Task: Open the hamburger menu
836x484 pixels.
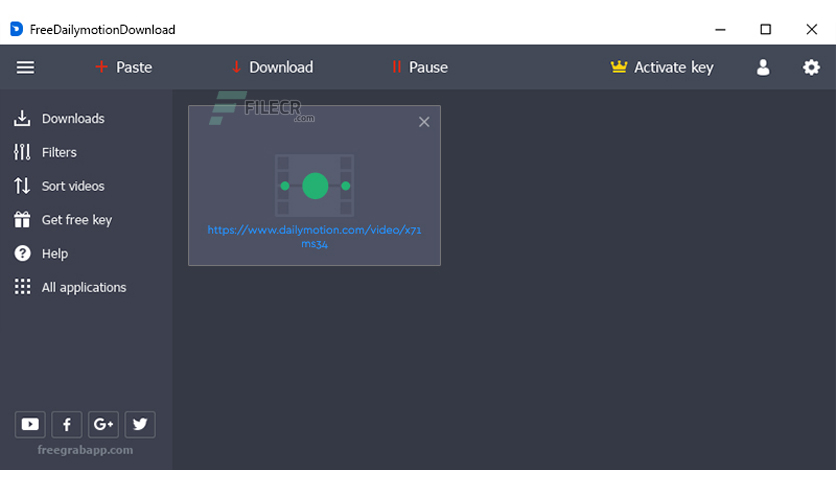Action: click(25, 68)
